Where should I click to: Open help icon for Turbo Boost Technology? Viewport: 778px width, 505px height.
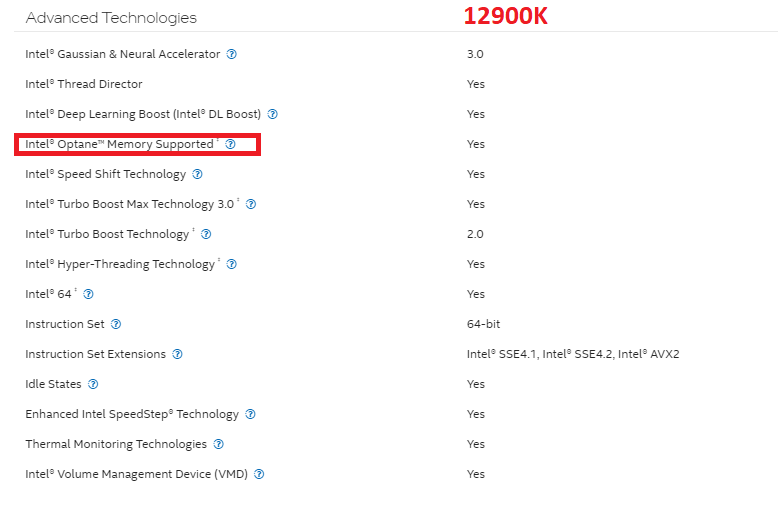point(206,234)
